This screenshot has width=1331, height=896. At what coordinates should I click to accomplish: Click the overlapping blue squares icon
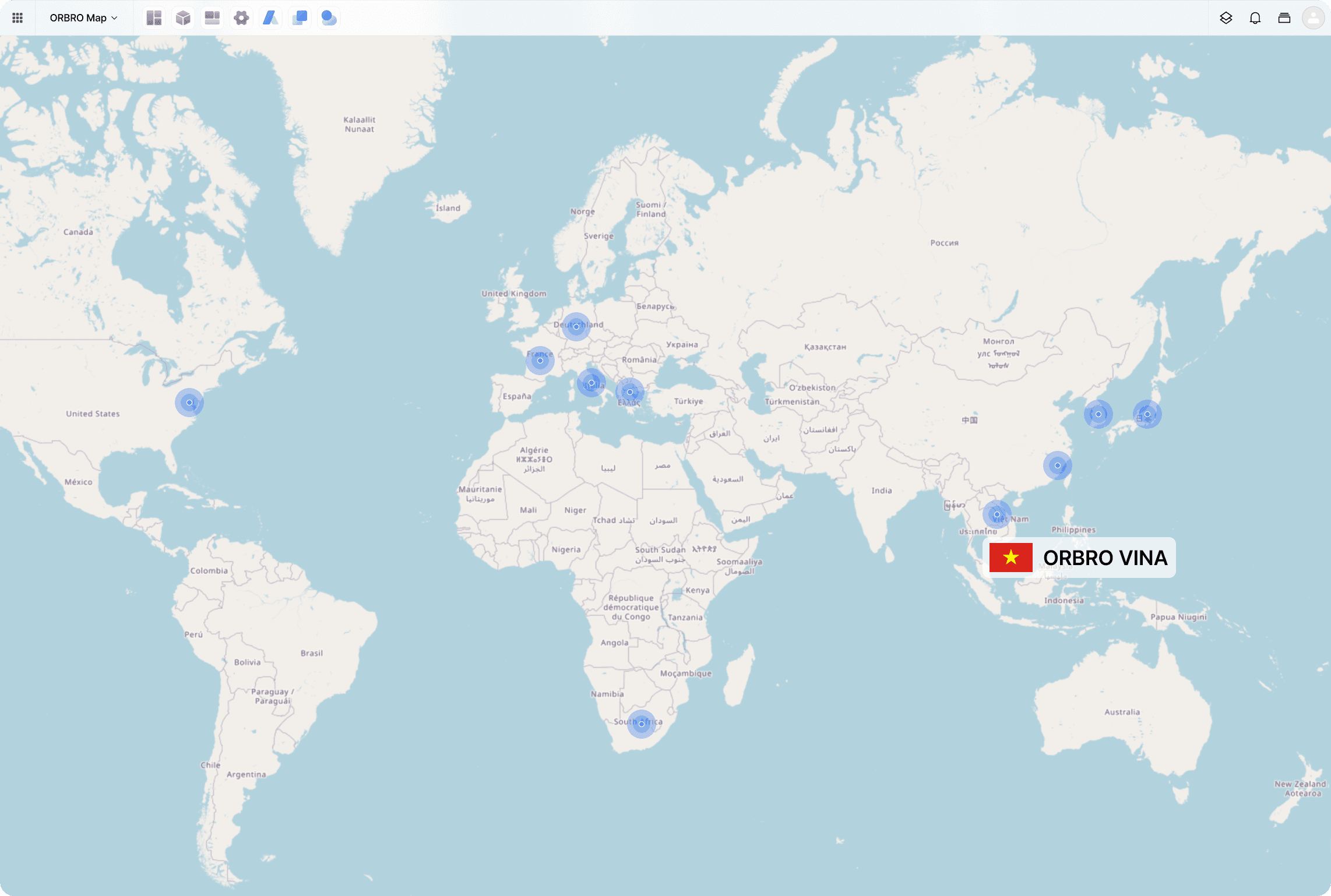[300, 18]
